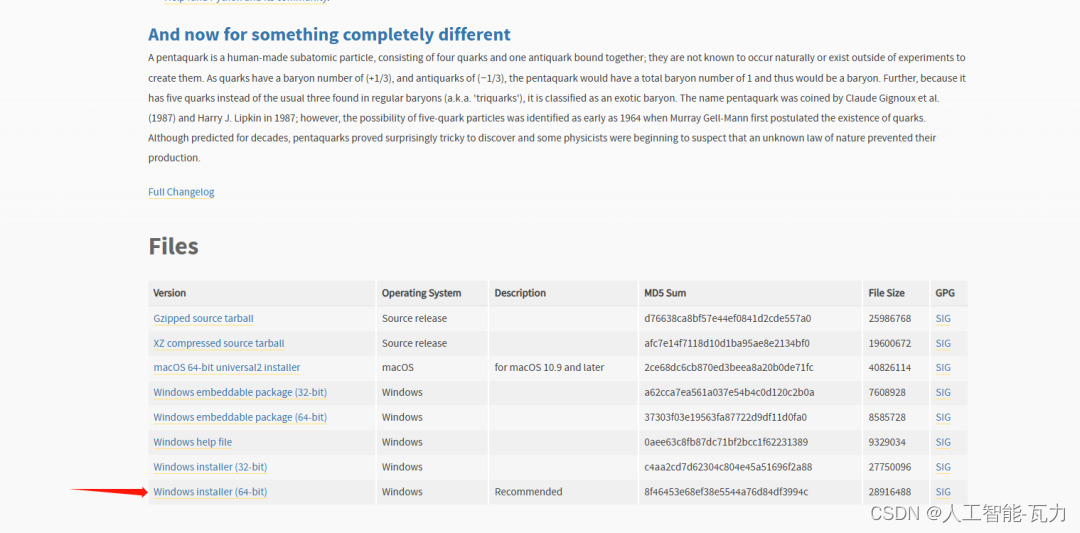Click file size 7608928

pos(887,393)
